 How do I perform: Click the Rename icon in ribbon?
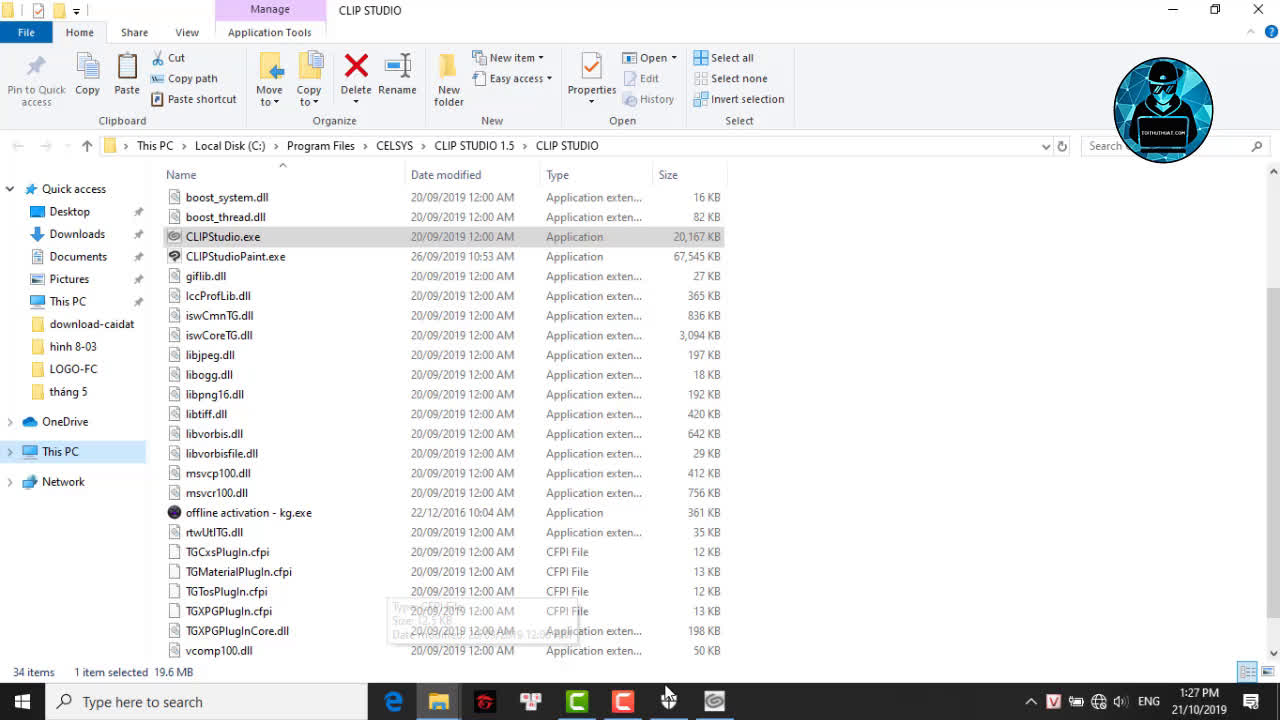click(x=397, y=68)
